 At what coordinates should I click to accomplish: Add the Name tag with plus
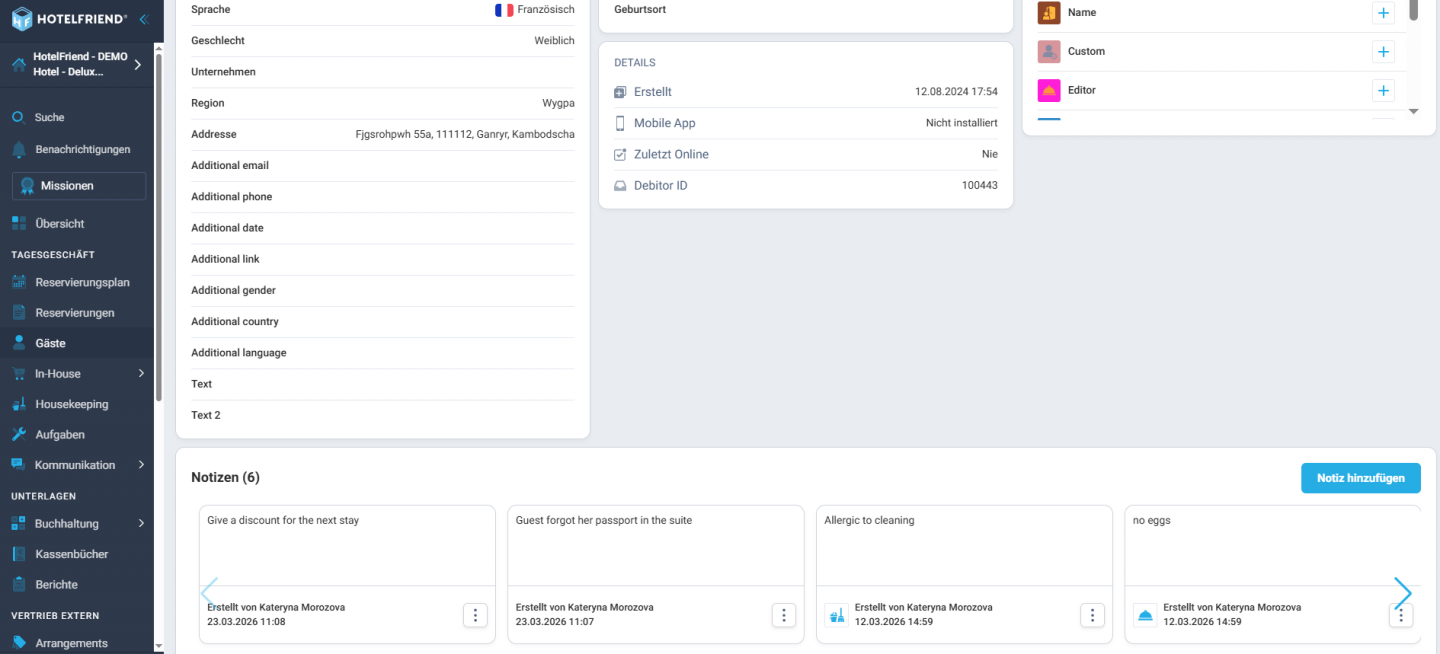coord(1383,13)
